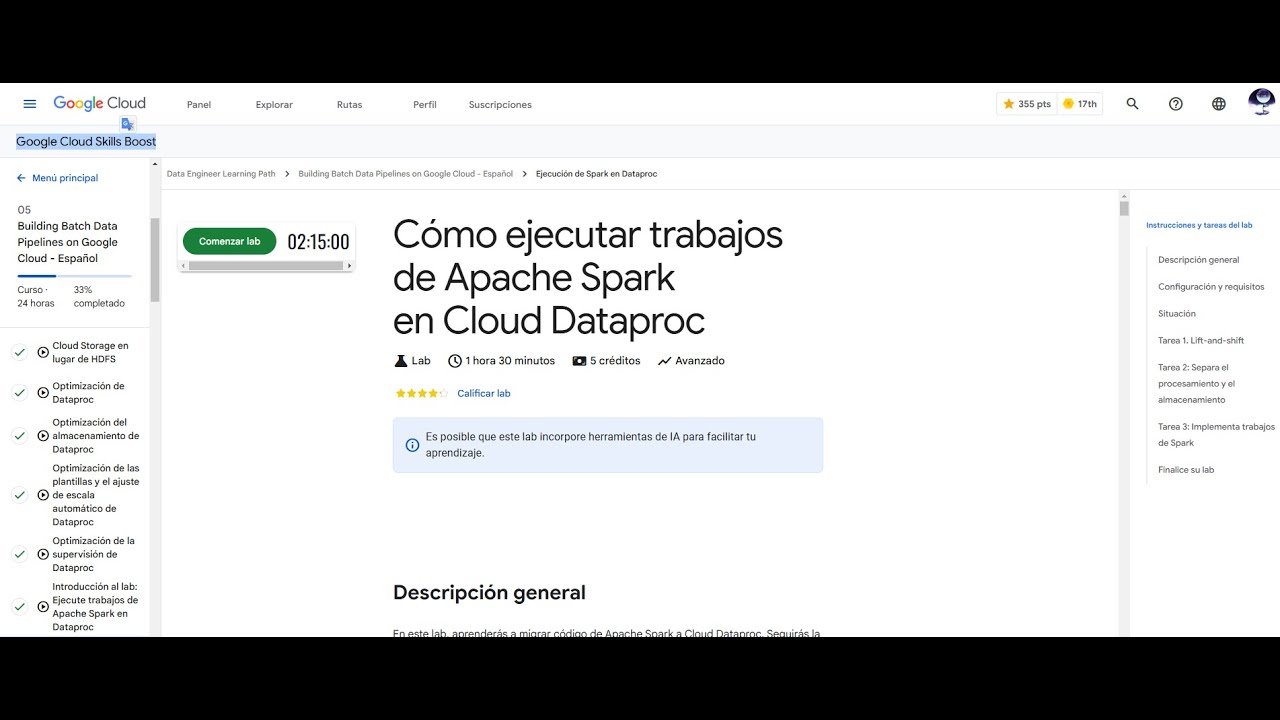1280x720 pixels.
Task: Toggle checkmark for Optimización de Dataproc
Action: 19,393
